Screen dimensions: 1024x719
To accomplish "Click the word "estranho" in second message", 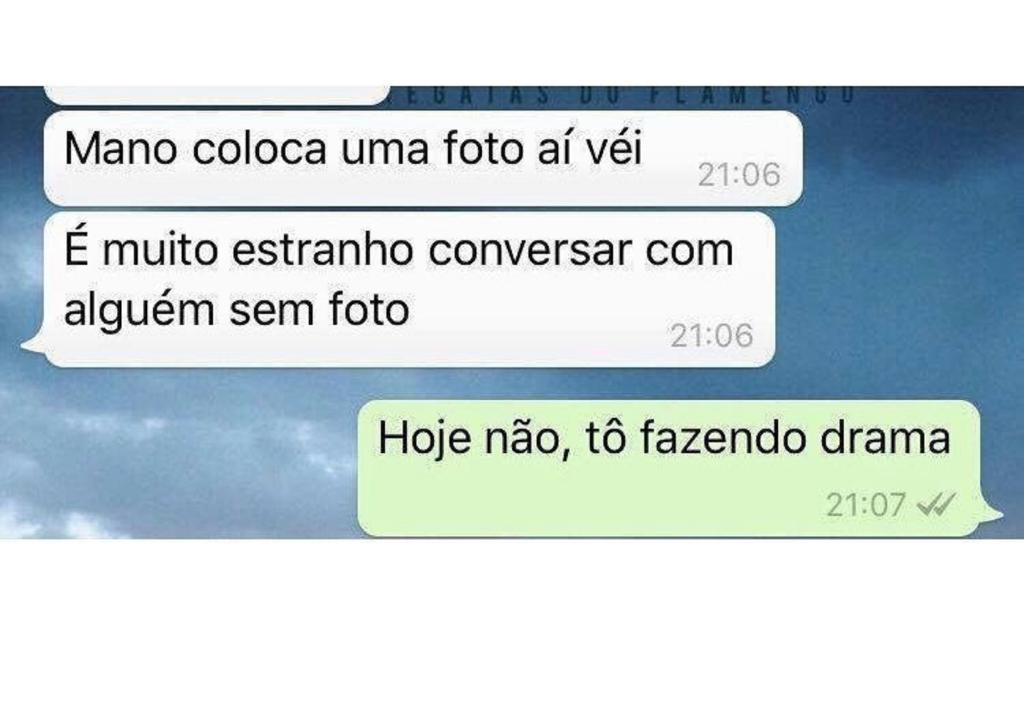I will click(323, 249).
